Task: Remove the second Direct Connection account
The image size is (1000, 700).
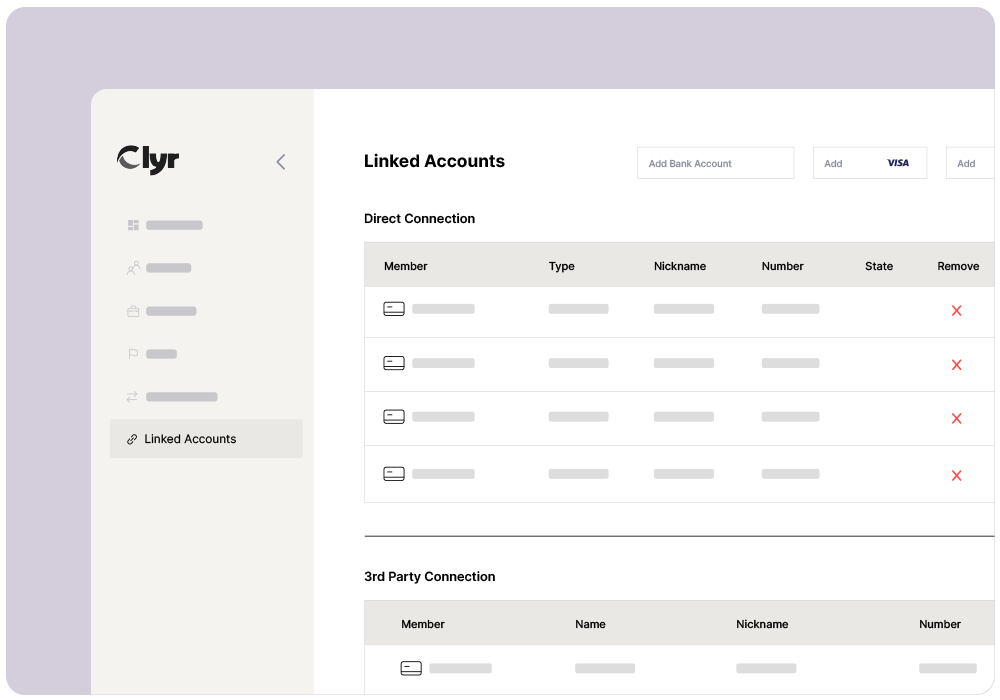Action: point(956,365)
